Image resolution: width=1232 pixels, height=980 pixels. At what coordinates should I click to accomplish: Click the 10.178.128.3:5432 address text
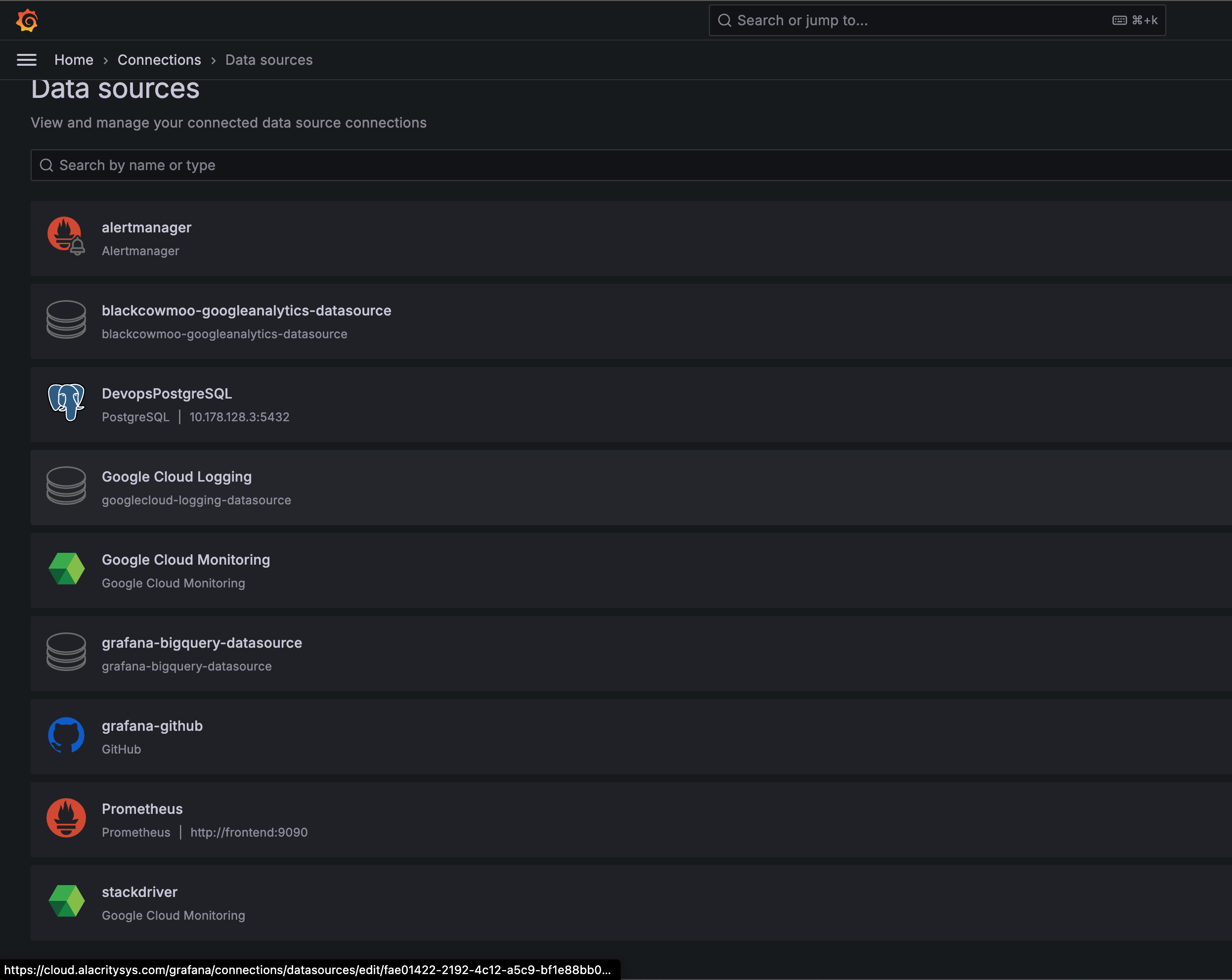[x=239, y=417]
